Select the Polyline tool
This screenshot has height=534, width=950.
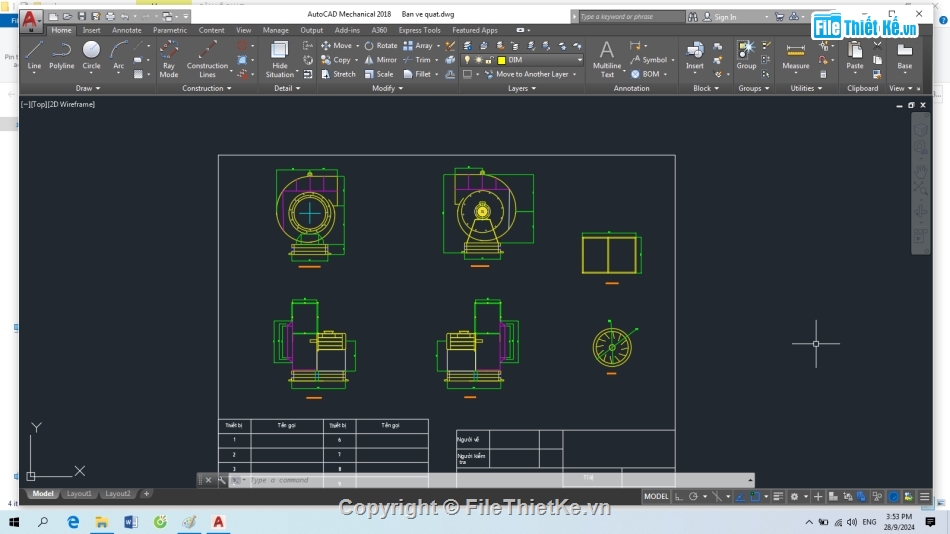61,55
